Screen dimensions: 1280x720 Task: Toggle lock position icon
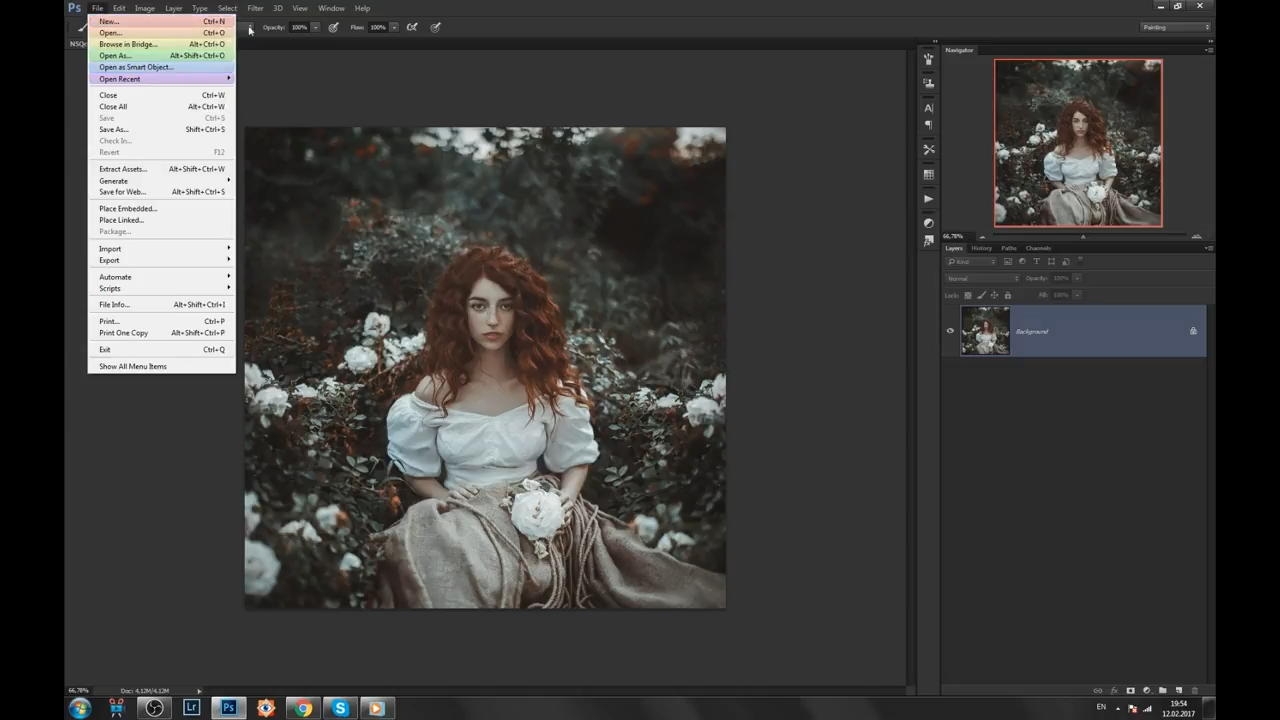coord(994,295)
